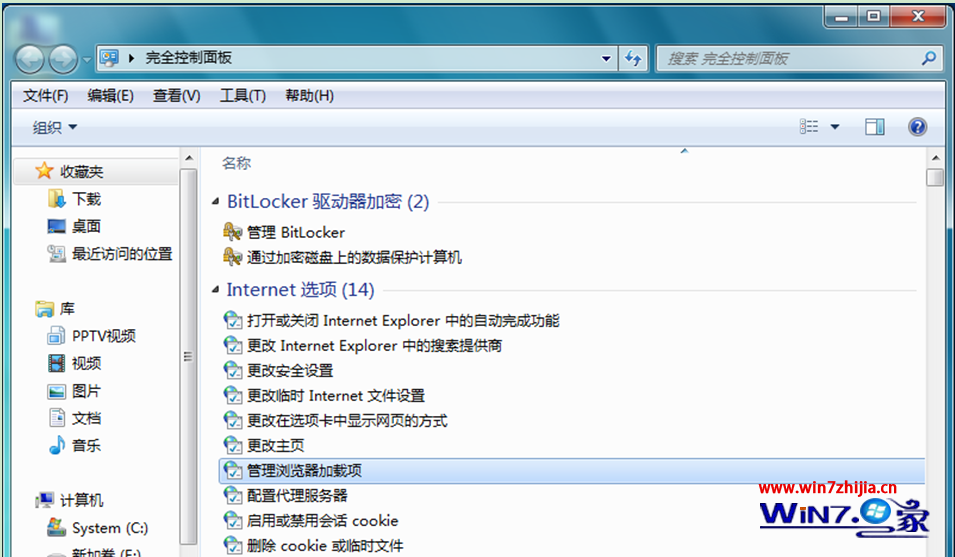This screenshot has width=955, height=557.
Task: Open 下载 folder in favorites
Action: [86, 199]
